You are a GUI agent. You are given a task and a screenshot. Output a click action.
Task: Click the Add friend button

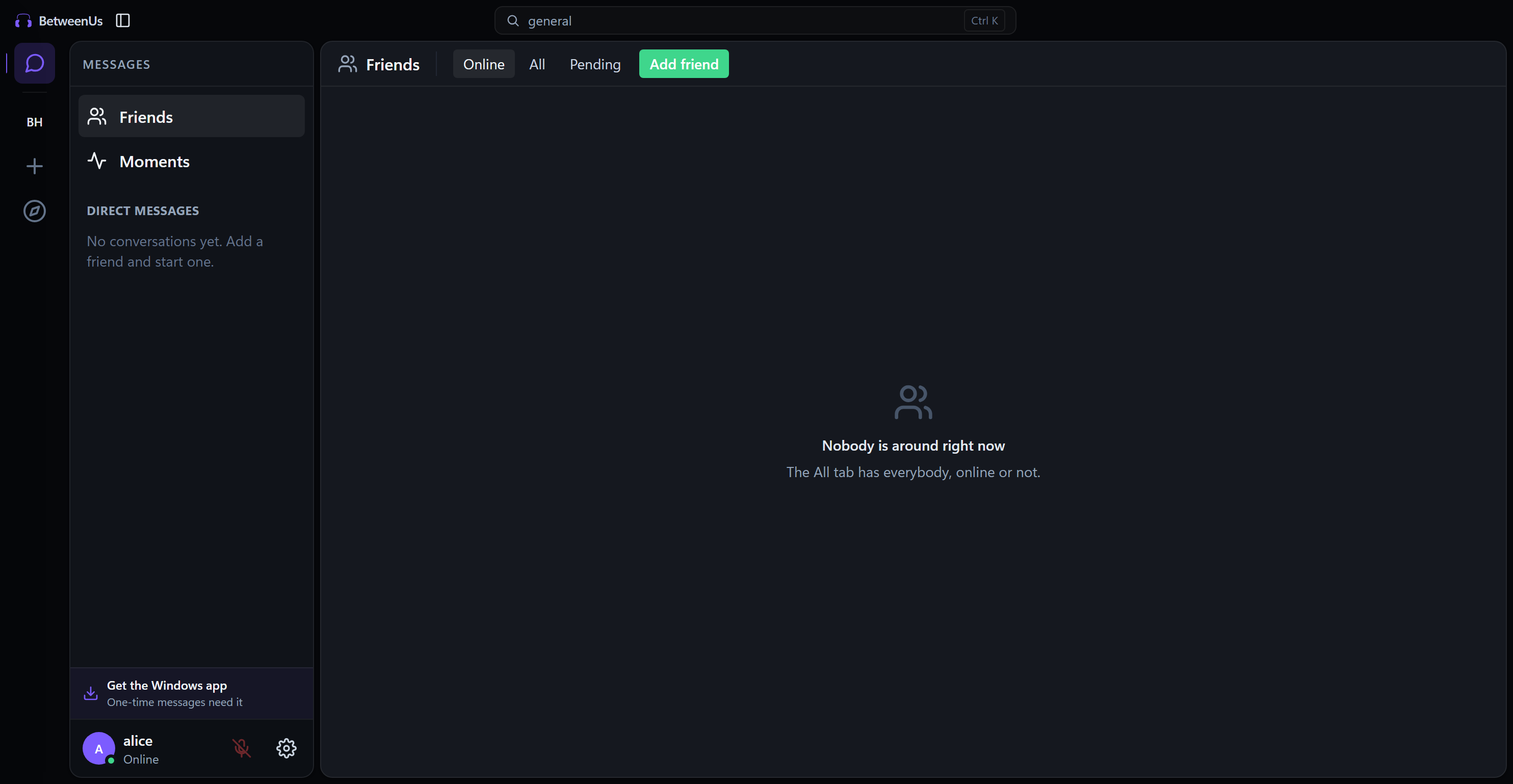[x=684, y=64]
